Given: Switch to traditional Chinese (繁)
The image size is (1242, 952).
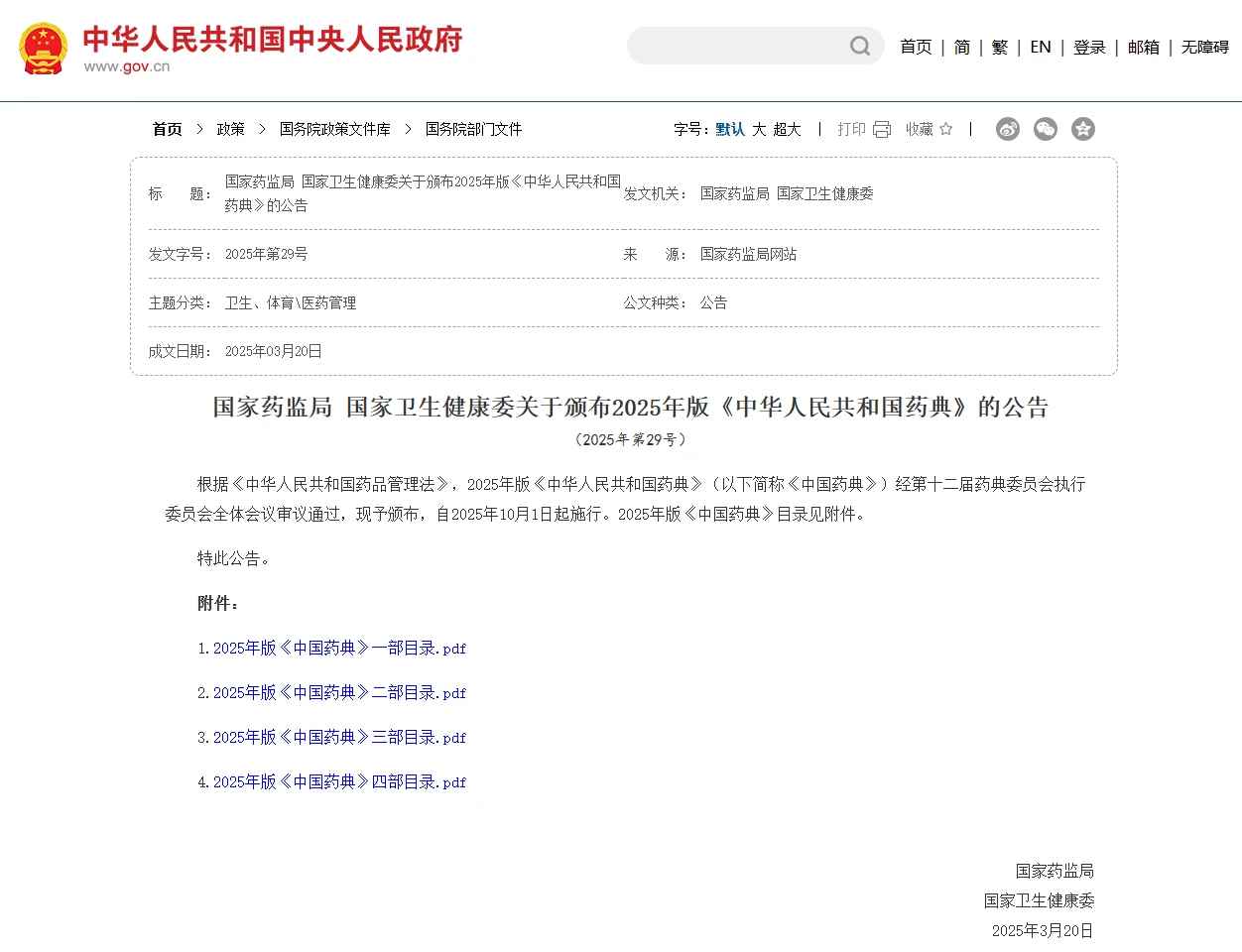Looking at the screenshot, I should [x=1000, y=47].
